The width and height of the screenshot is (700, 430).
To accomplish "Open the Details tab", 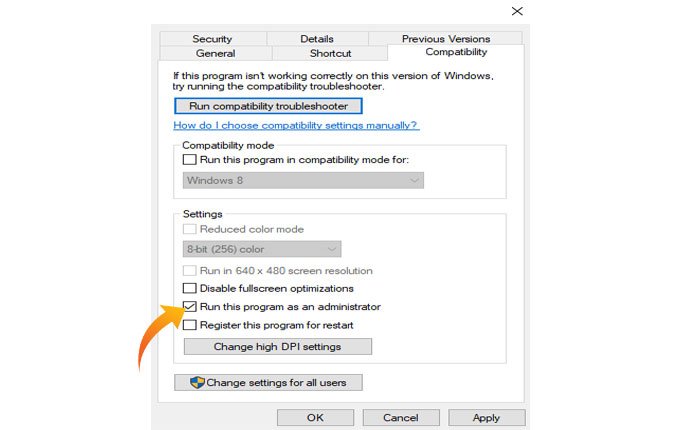I will coord(317,39).
